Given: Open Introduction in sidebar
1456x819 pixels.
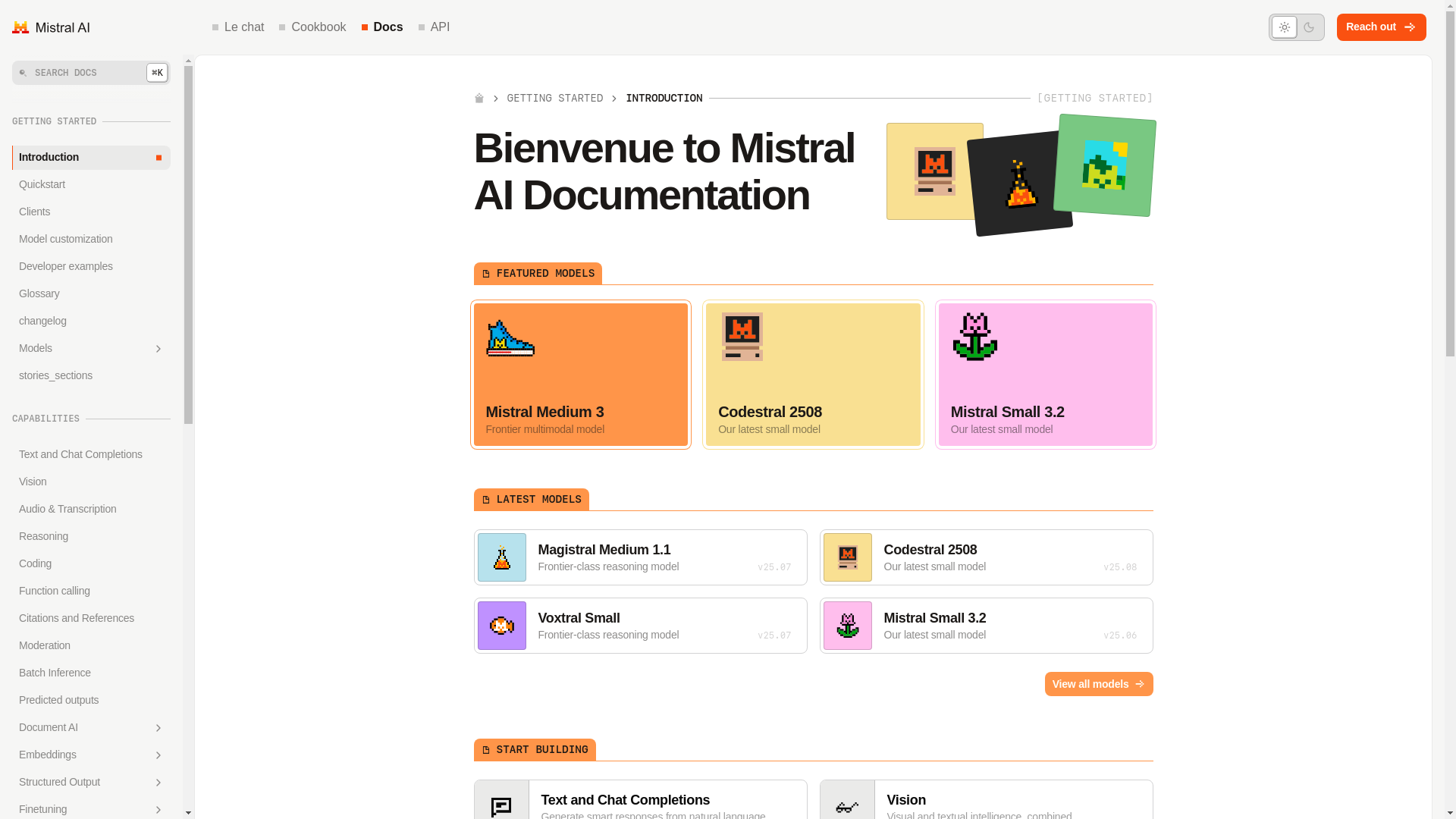Looking at the screenshot, I should click(91, 158).
